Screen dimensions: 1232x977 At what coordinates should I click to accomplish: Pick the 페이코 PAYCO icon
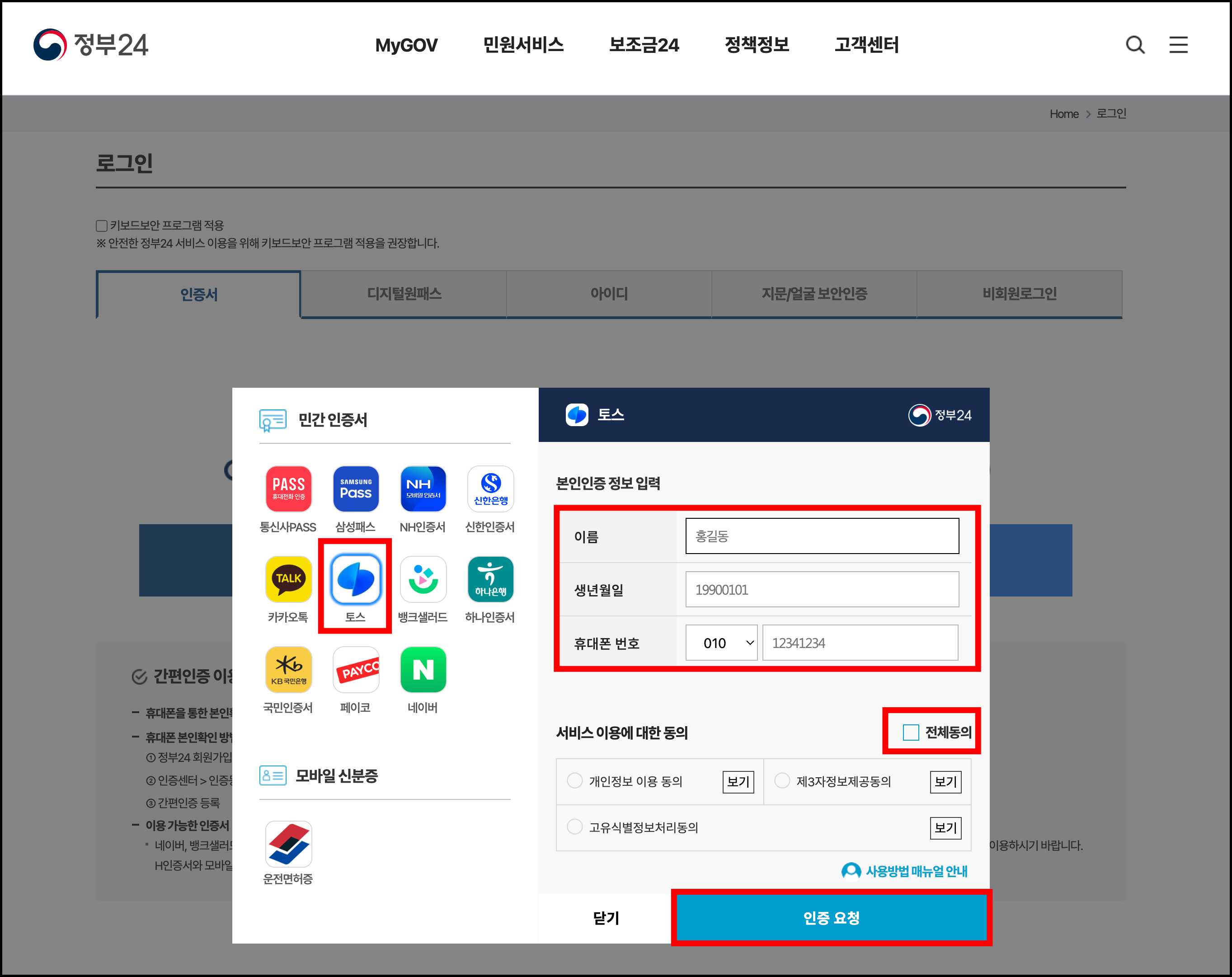tap(355, 670)
